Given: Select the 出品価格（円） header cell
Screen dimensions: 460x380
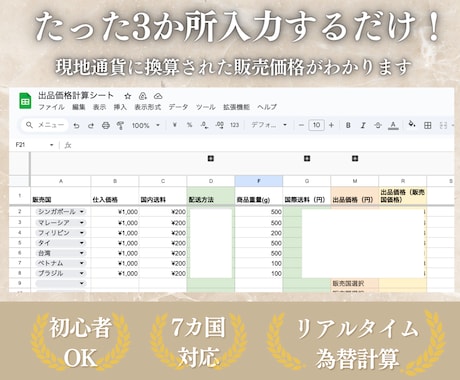Looking at the screenshot, I should (355, 196).
